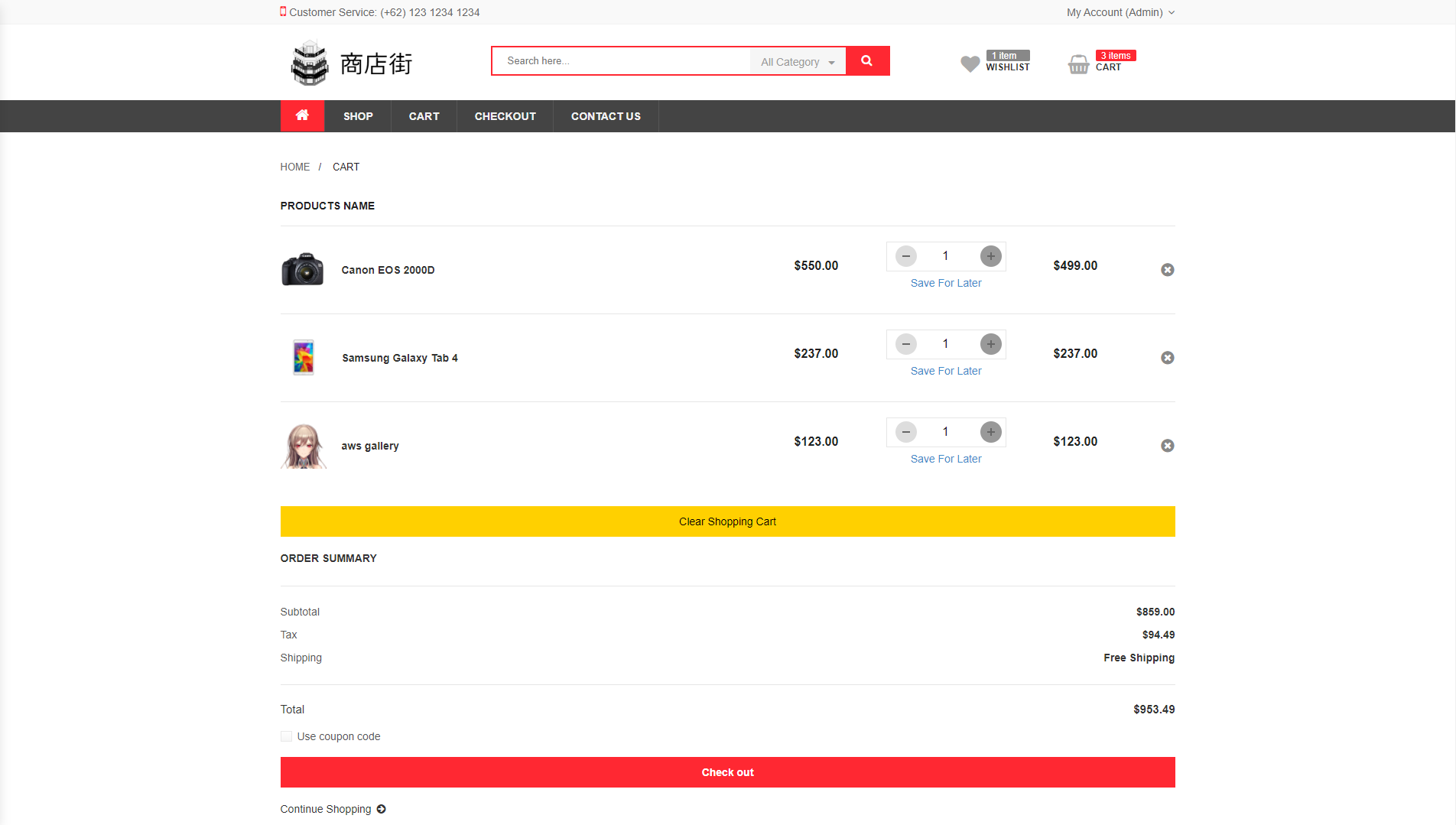This screenshot has width=1456, height=825.
Task: Click the search magnifier button
Action: (x=867, y=61)
